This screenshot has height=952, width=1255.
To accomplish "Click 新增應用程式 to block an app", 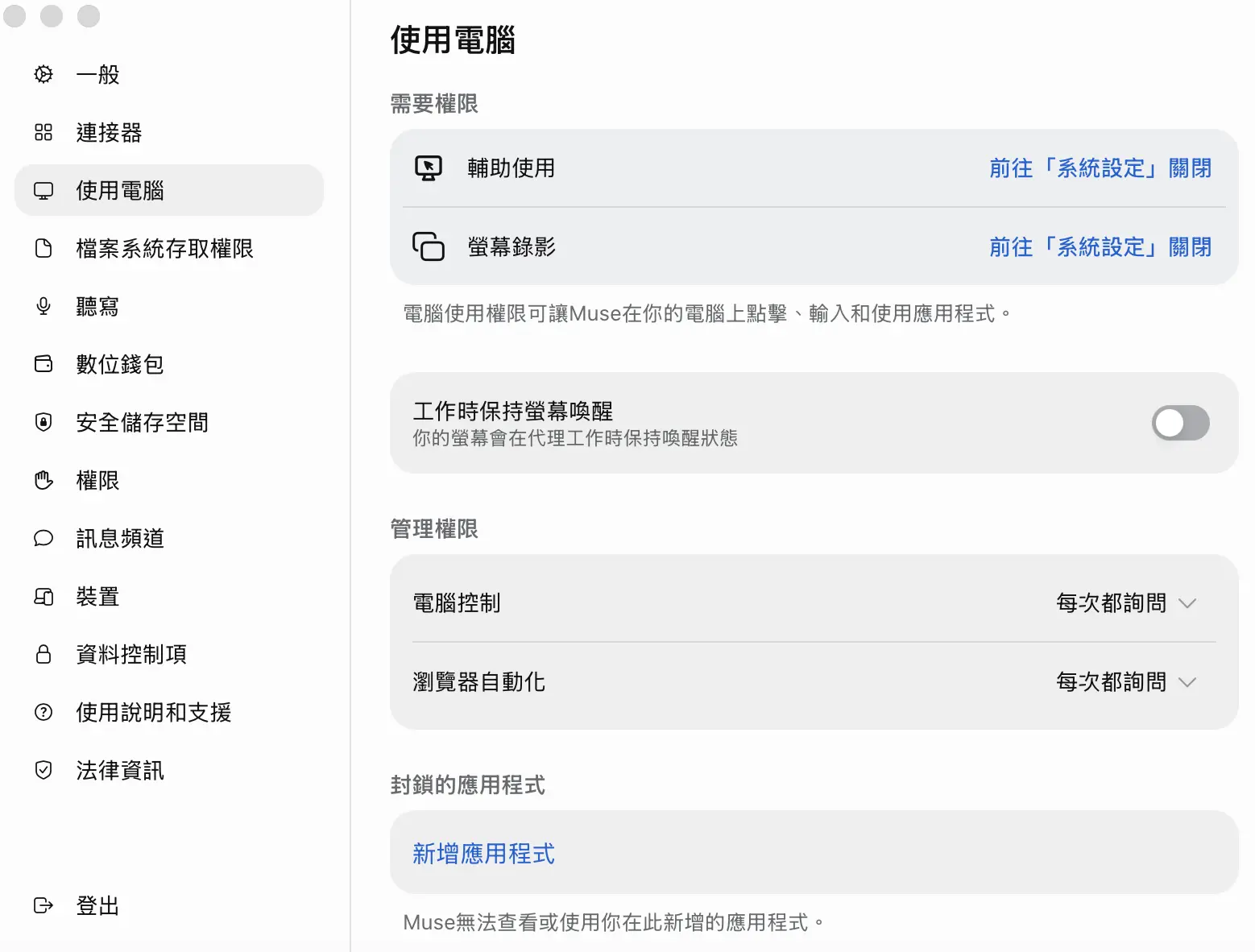I will click(483, 854).
